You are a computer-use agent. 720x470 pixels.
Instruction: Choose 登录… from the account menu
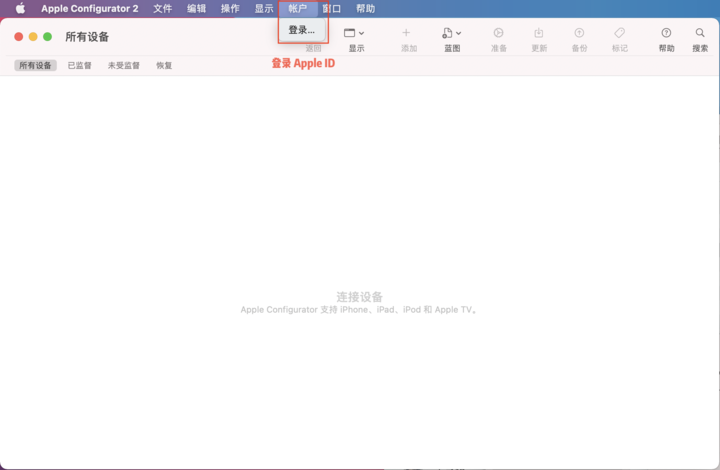[302, 30]
